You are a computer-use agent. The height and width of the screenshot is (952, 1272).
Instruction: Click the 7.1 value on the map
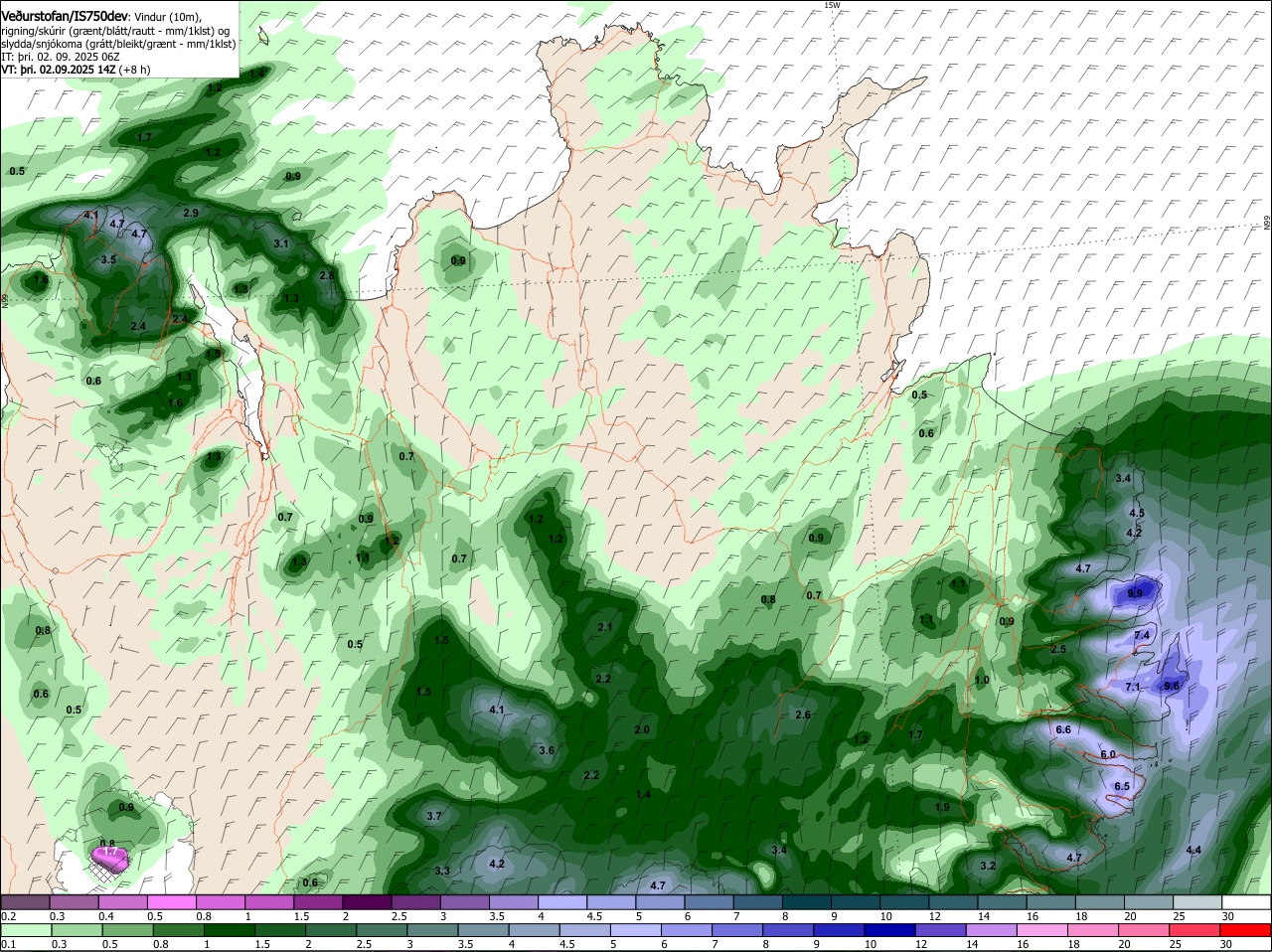pyautogui.click(x=1133, y=687)
